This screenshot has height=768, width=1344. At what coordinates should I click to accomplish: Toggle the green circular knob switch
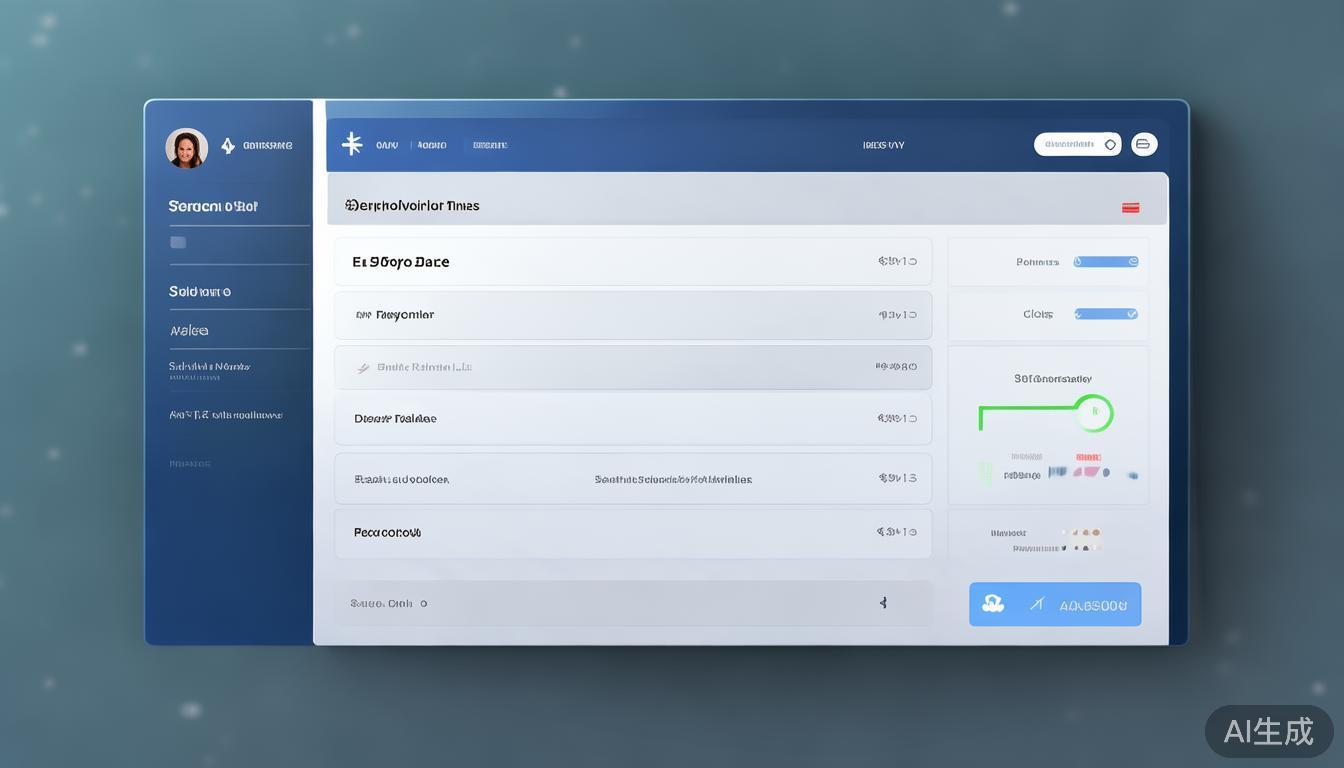(1095, 412)
